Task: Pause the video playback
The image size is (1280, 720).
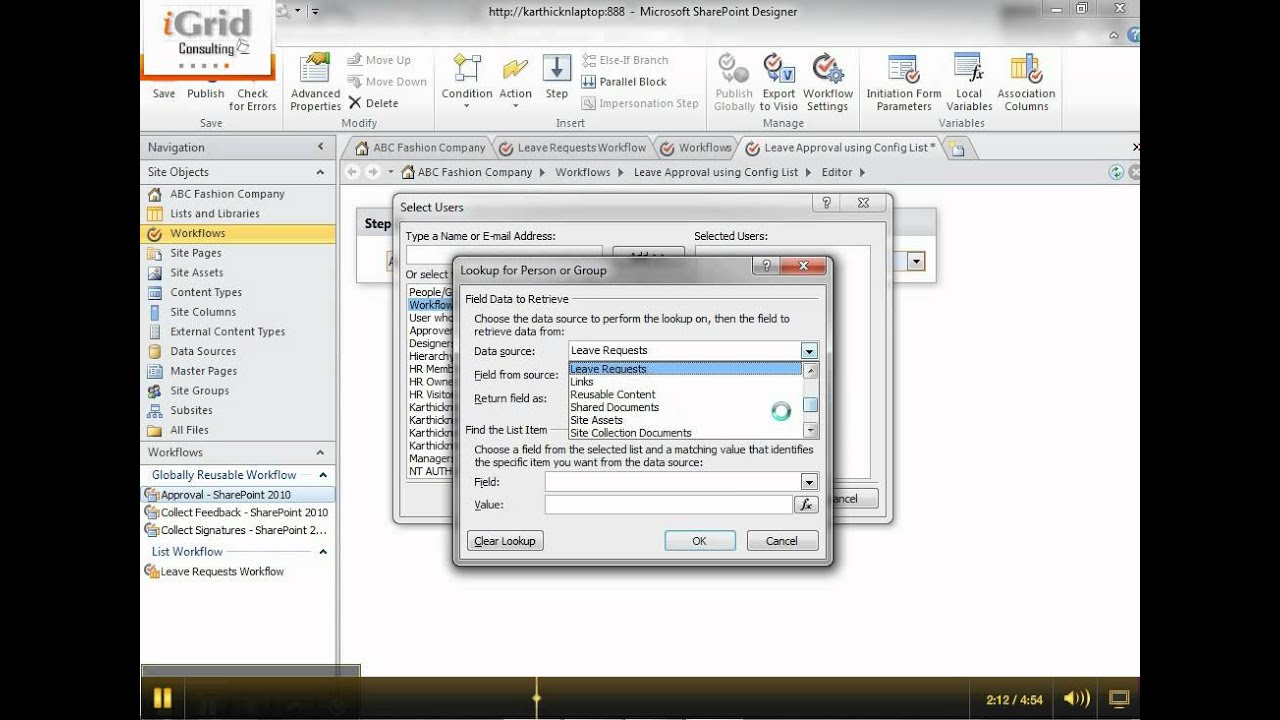Action: point(163,698)
